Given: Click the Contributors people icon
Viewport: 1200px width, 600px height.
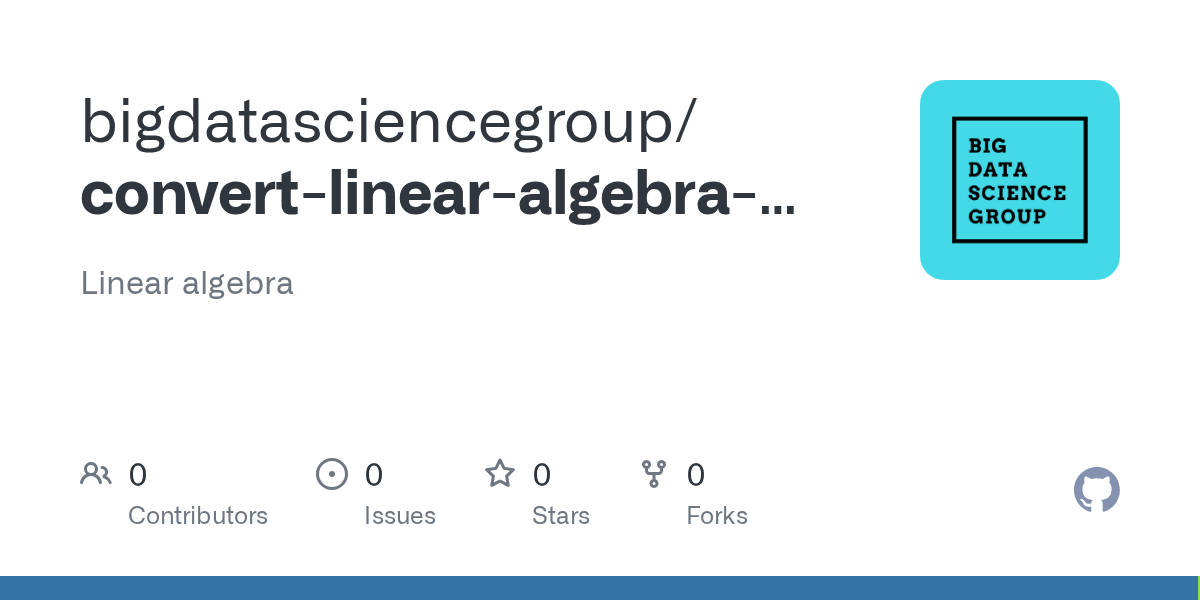Looking at the screenshot, I should click(96, 474).
